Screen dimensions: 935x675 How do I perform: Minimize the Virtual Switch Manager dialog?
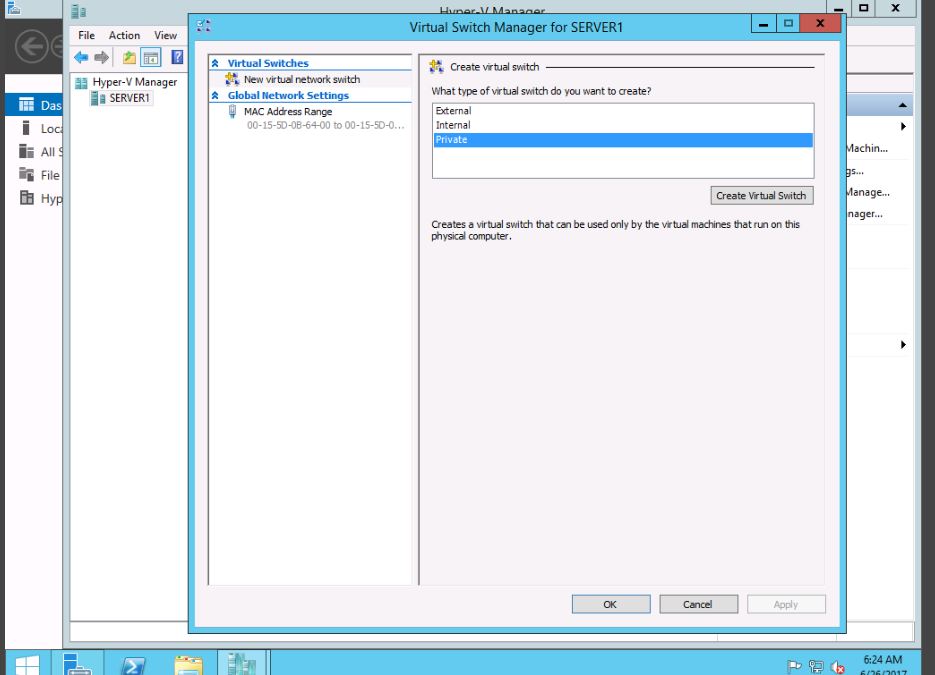click(x=763, y=24)
